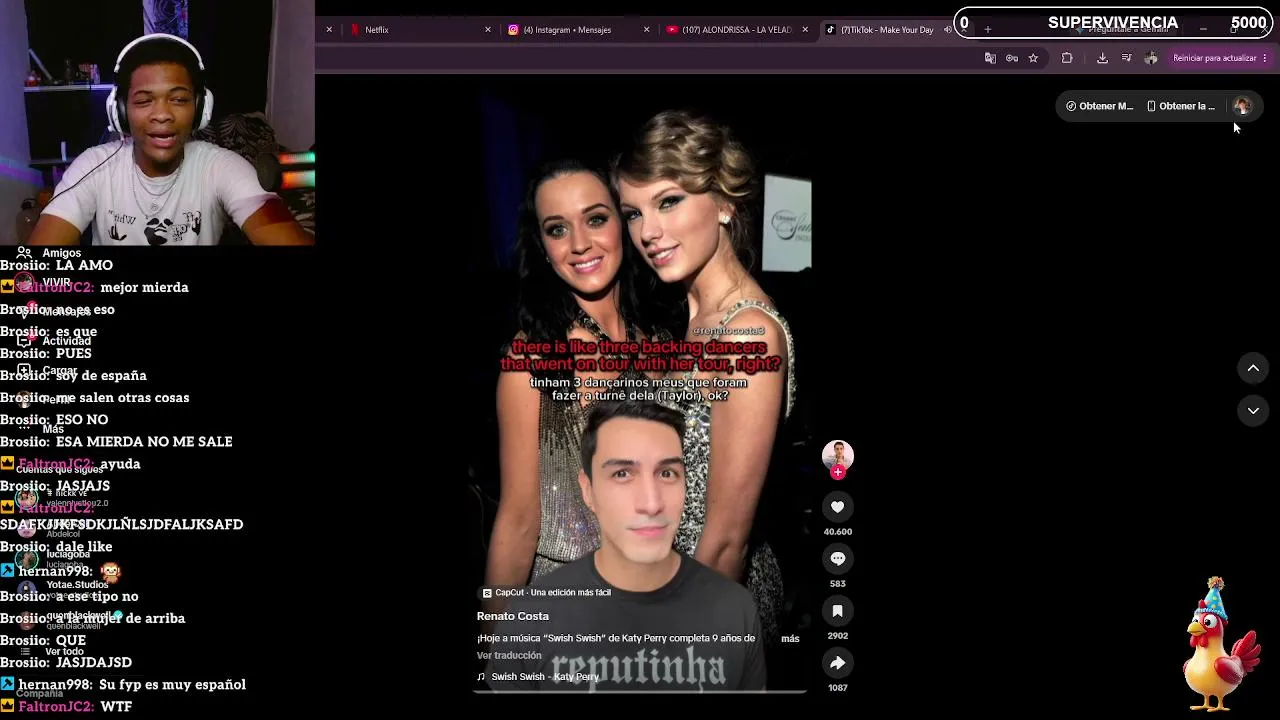
Task: Seek along the video progress bar
Action: pos(640,691)
